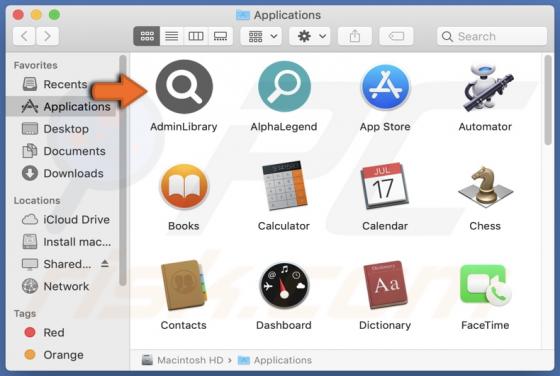Open the AlphaLegend app icon
Screen dimensions: 560x376
(x=284, y=87)
